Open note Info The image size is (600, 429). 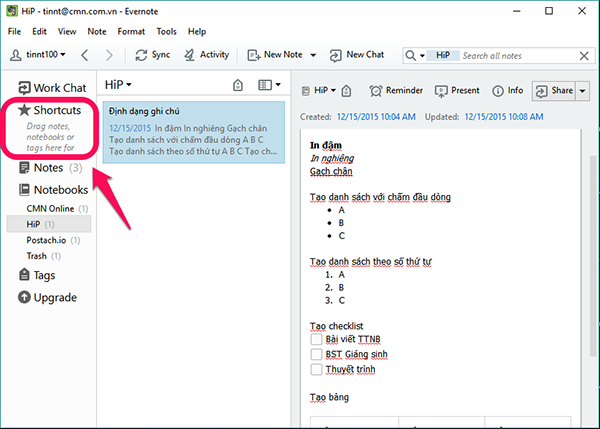[x=507, y=91]
